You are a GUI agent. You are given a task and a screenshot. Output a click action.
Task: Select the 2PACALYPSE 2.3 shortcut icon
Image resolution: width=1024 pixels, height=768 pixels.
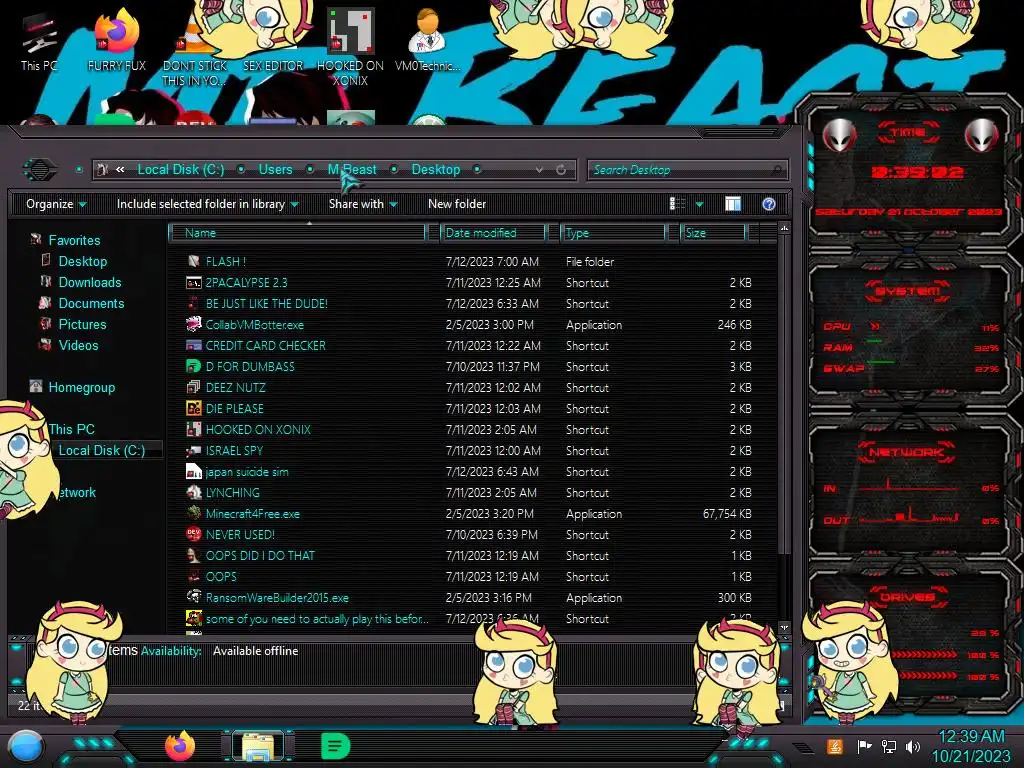193,283
